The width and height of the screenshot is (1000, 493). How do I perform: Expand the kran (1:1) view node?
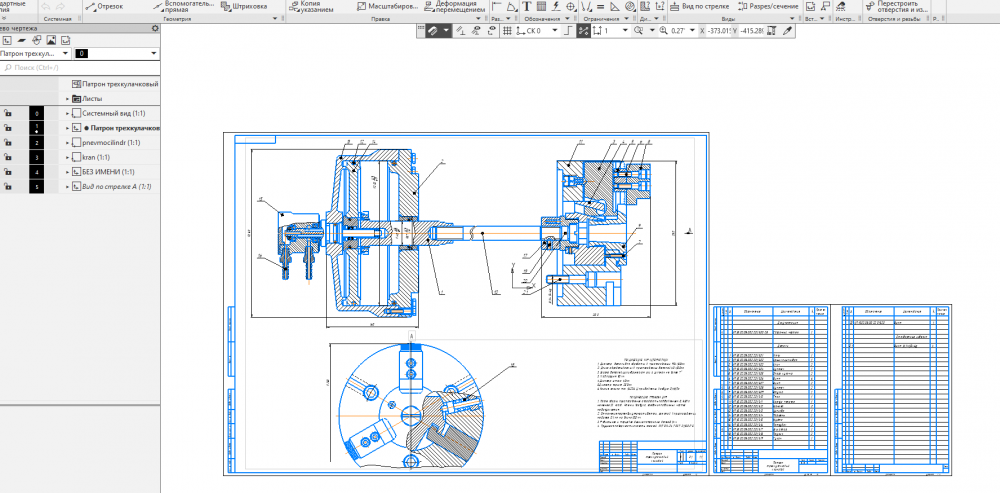68,158
